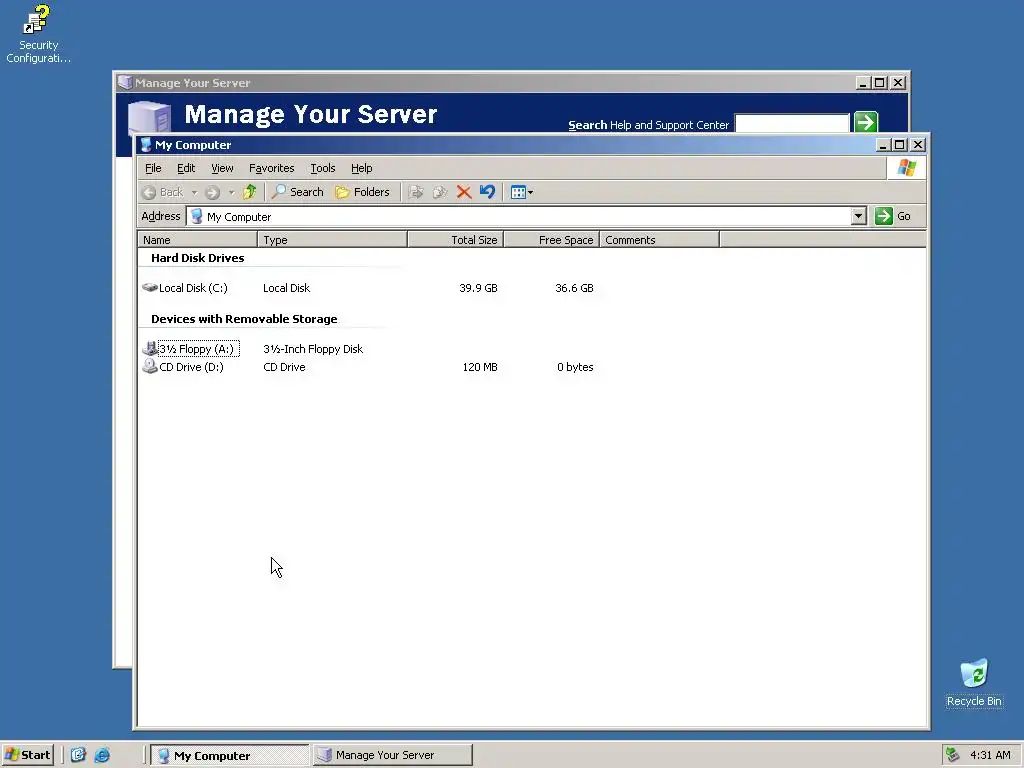The width and height of the screenshot is (1024, 768).
Task: Select the CD Drive (D:) icon
Action: click(150, 366)
